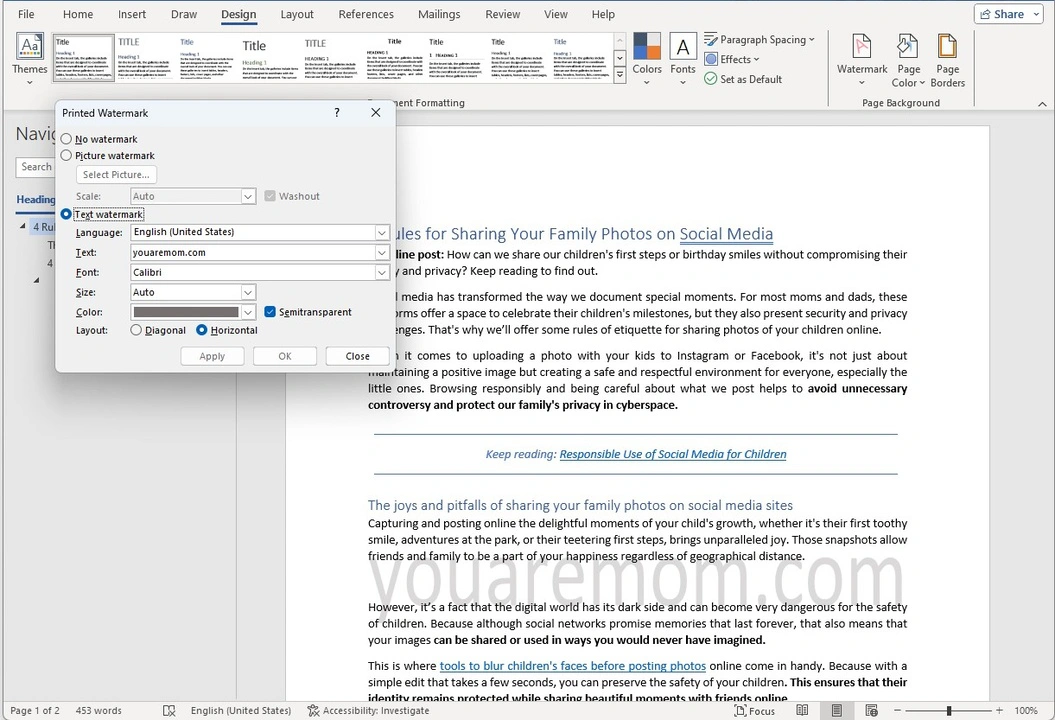Collapse the 4 Rules heading in Navigation
Viewport: 1055px width, 720px height.
[23, 227]
